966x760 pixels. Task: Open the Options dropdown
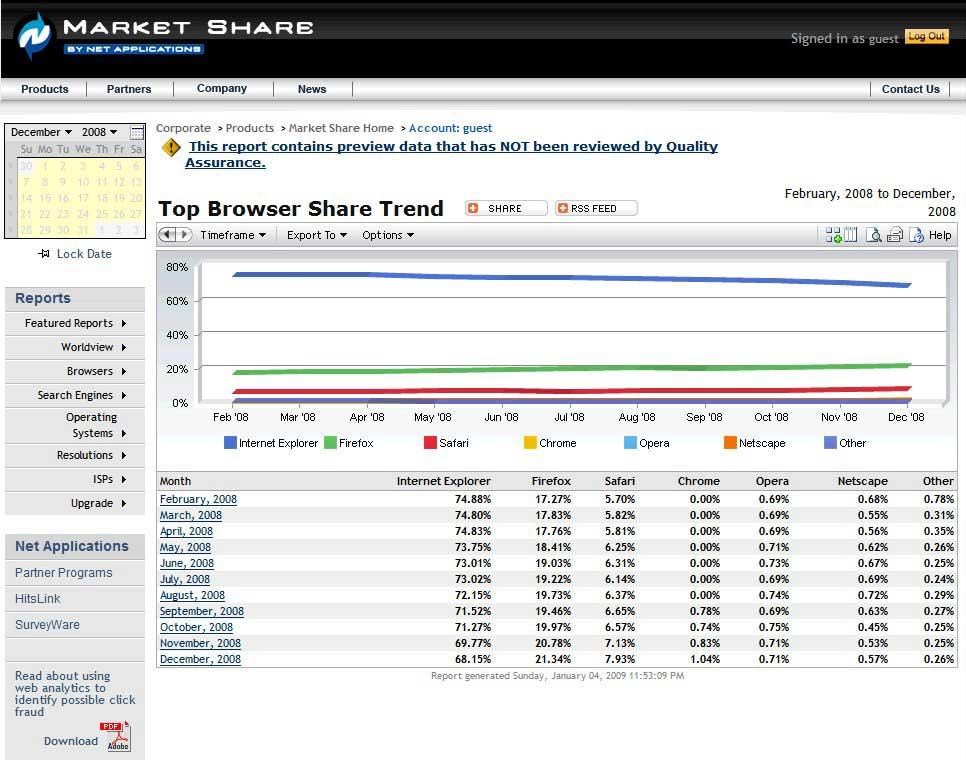[x=388, y=235]
